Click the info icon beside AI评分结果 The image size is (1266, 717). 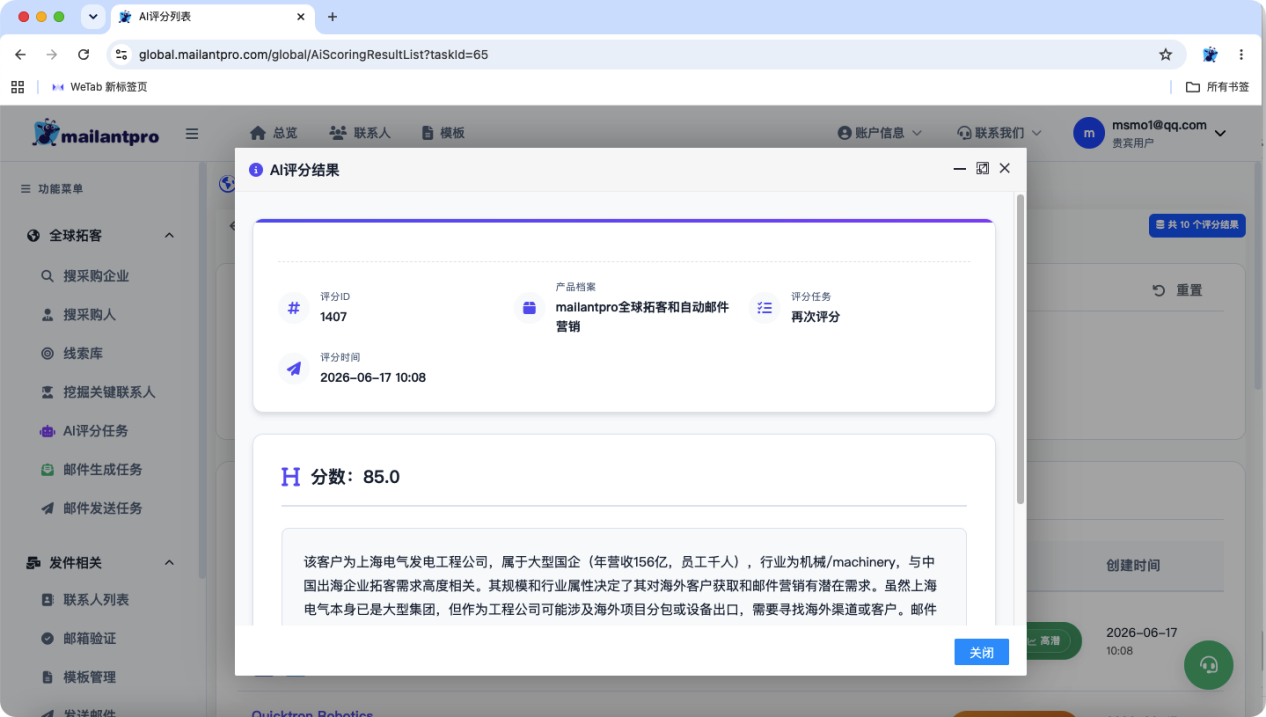tap(256, 170)
